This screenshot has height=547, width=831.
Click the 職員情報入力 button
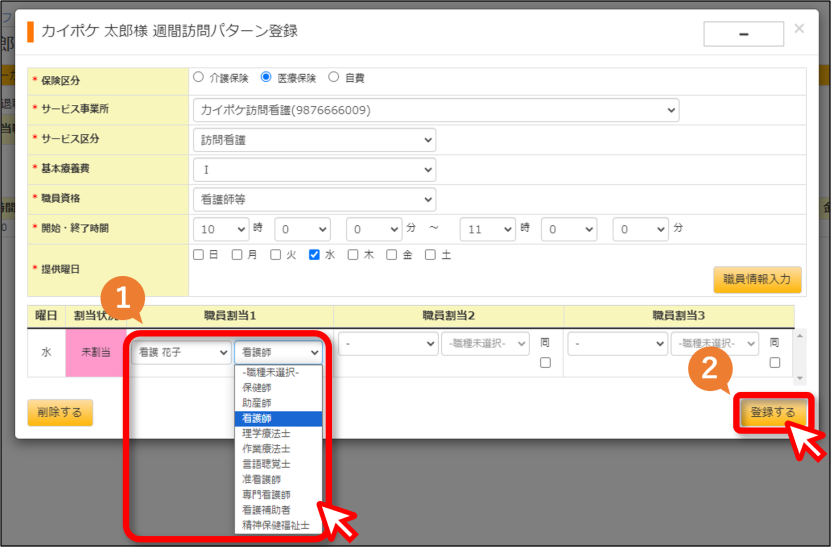757,279
